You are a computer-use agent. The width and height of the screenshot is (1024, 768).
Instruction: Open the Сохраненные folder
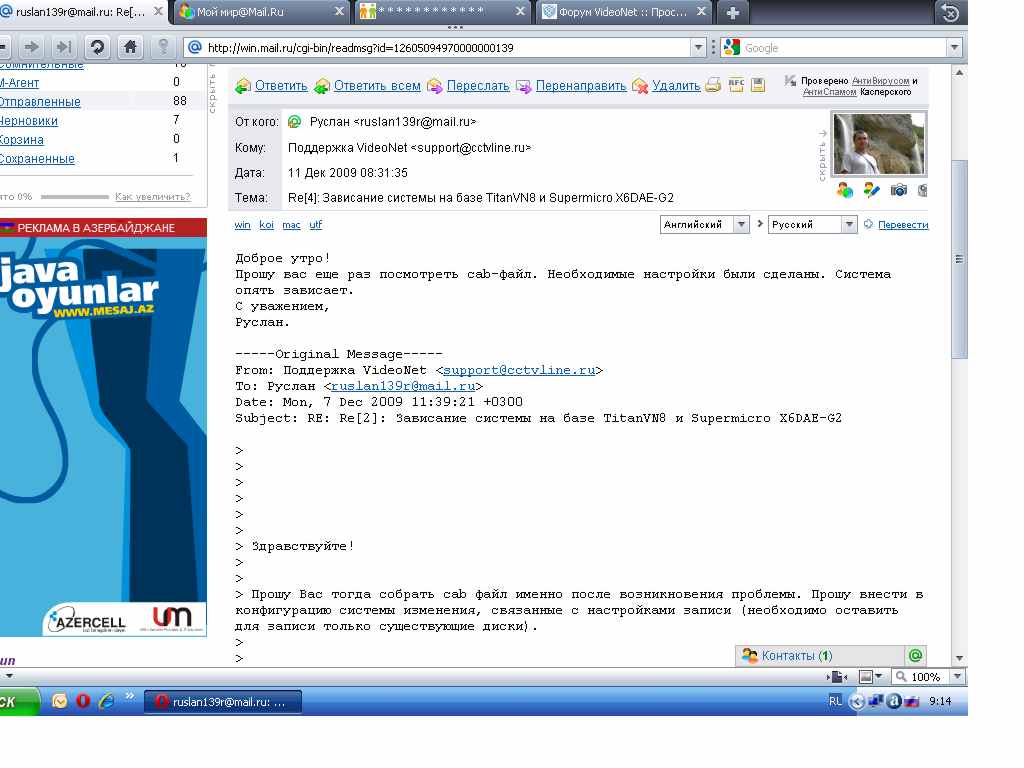(37, 159)
